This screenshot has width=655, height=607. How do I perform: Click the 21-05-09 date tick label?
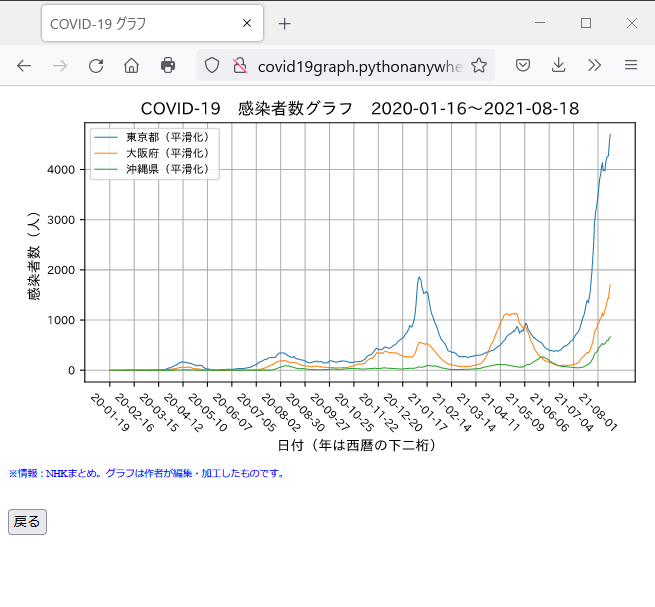click(525, 412)
